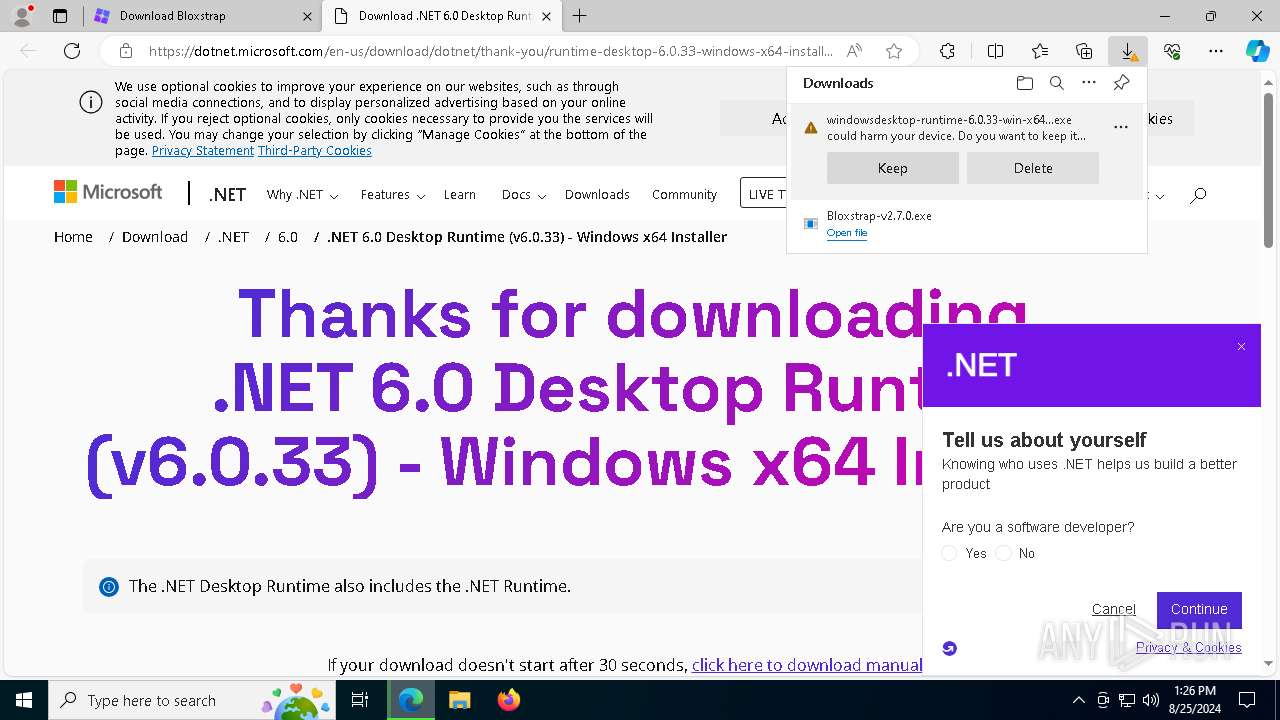Open the Third-Party Cookies link
1280x720 pixels.
click(315, 151)
